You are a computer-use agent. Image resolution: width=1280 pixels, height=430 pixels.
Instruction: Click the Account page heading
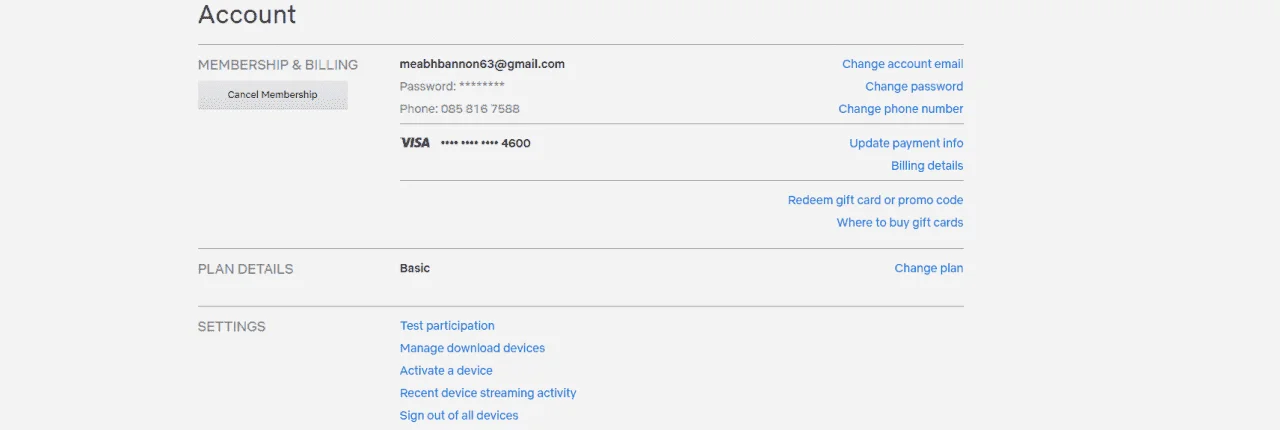click(x=247, y=15)
